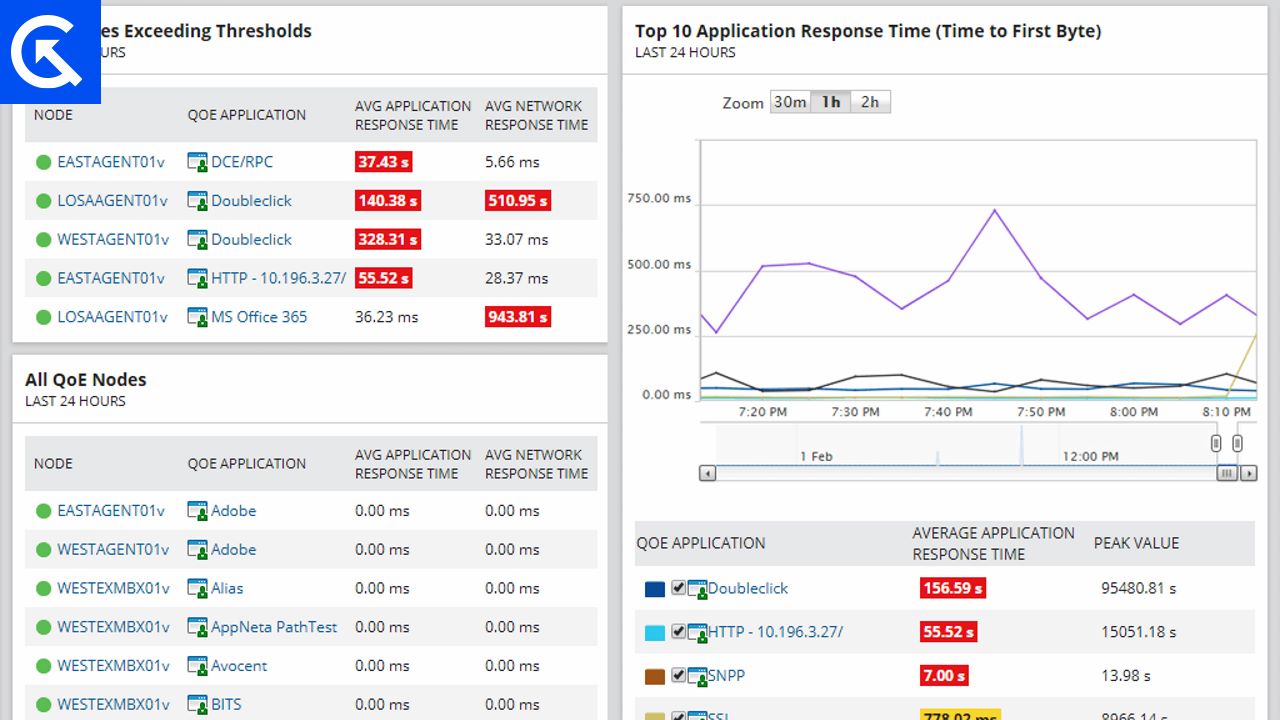
Task: Click the application icon beside AppNeta PathTest
Action: click(x=197, y=628)
